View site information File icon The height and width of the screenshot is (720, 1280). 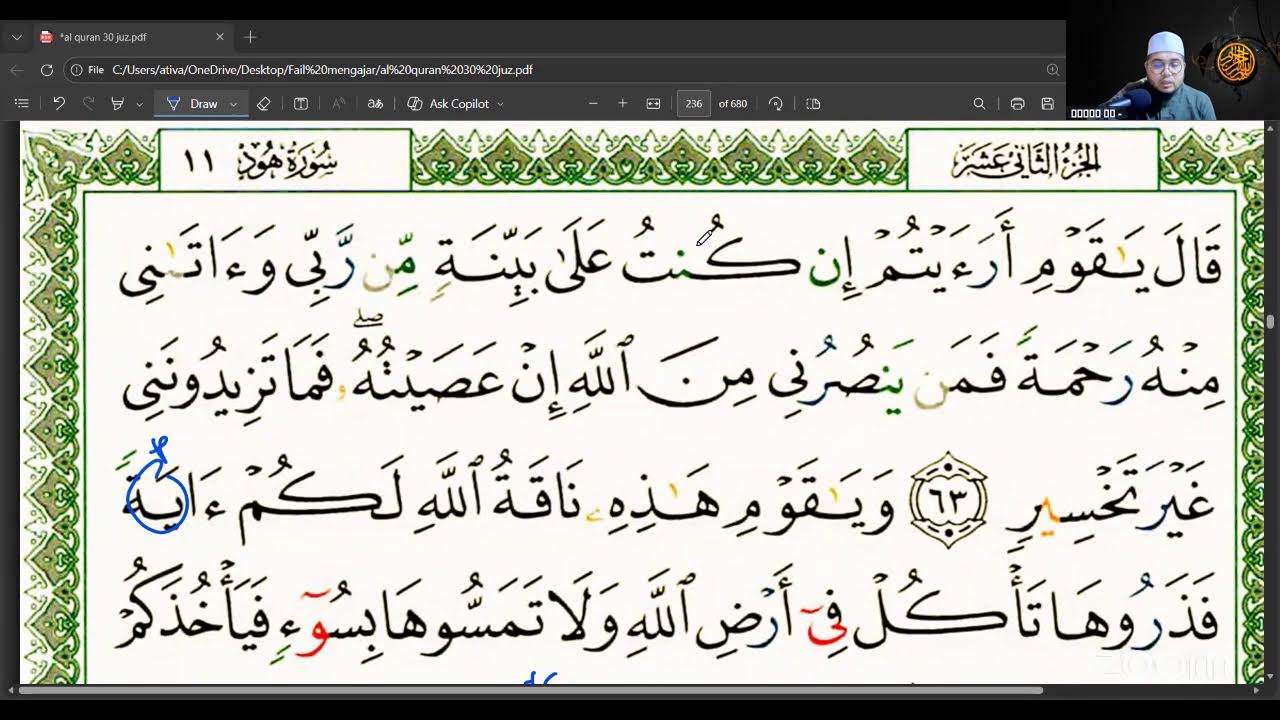pyautogui.click(x=88, y=70)
